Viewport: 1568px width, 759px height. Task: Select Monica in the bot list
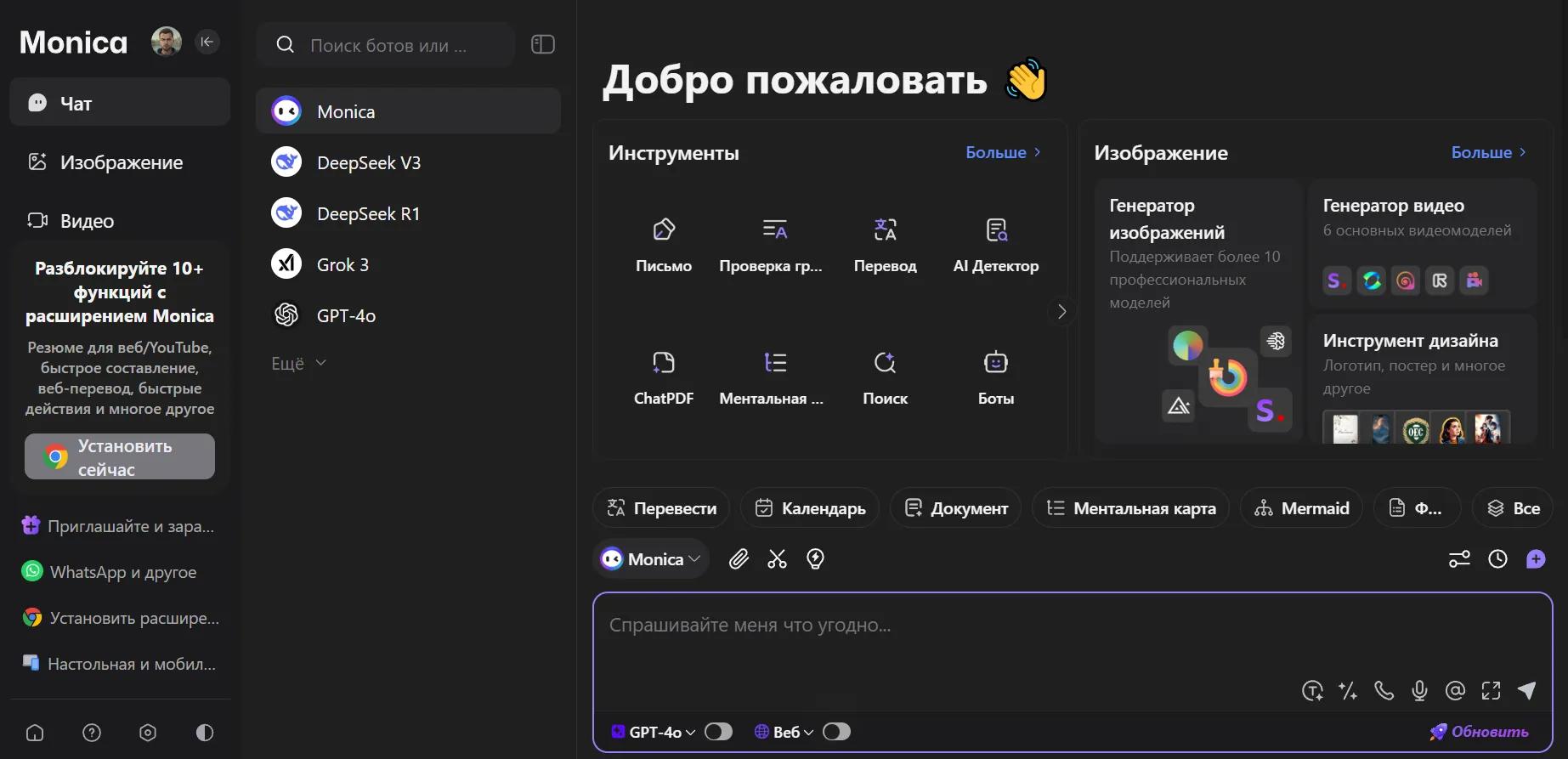click(x=408, y=110)
